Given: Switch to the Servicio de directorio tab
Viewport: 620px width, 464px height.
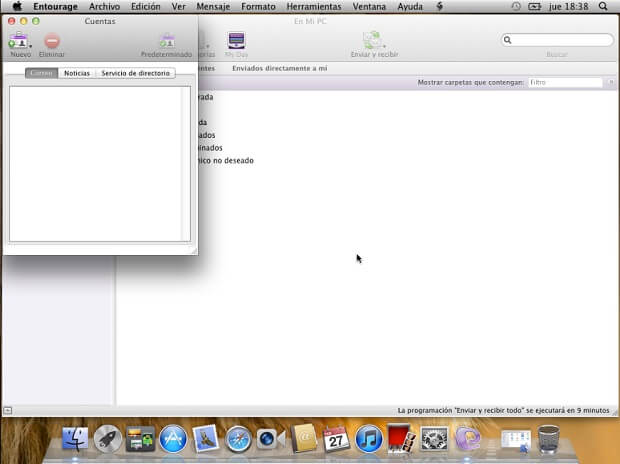Looking at the screenshot, I should (x=135, y=73).
